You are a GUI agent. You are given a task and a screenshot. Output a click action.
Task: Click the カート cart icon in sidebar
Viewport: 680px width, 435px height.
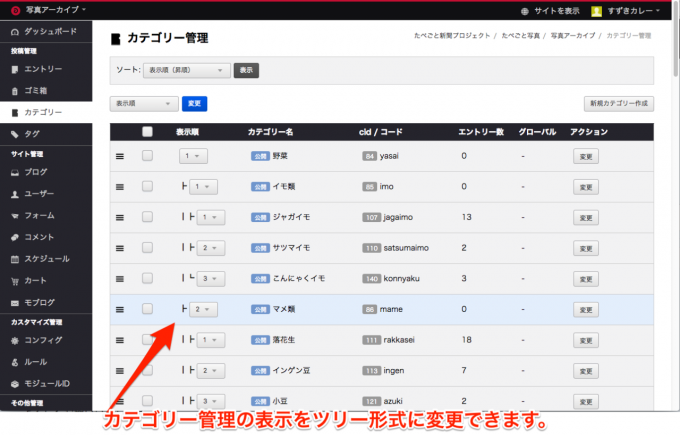pyautogui.click(x=14, y=281)
